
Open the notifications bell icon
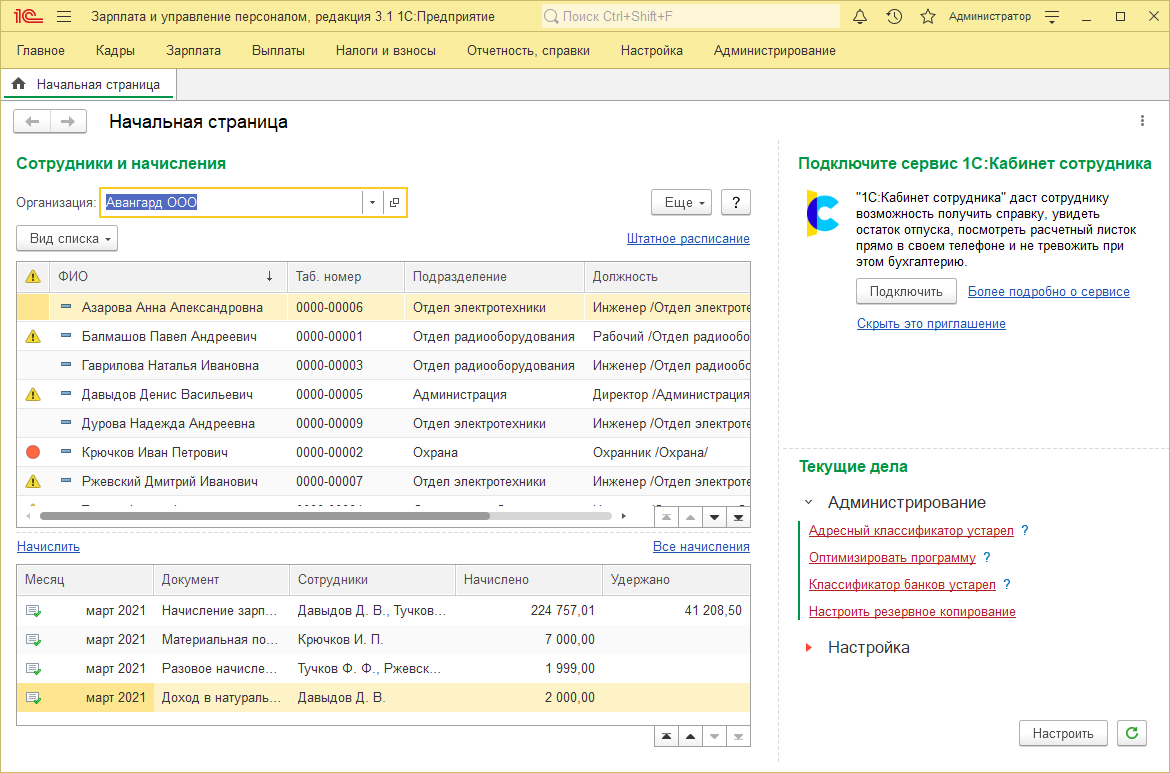click(x=860, y=17)
